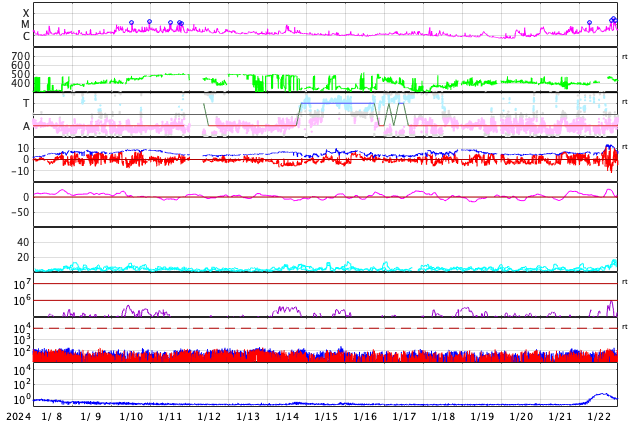Click the 20 axis value
The height and width of the screenshot is (424, 634).
[x=23, y=257]
